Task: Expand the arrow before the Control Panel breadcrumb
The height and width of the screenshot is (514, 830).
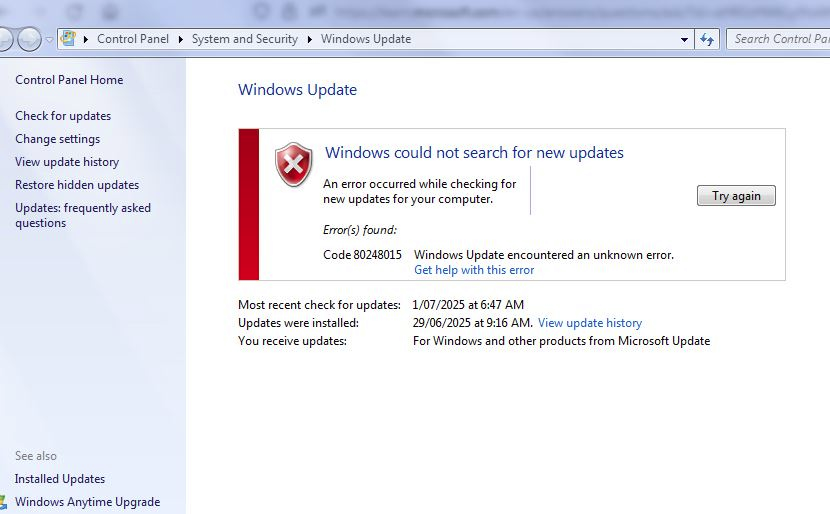Action: pyautogui.click(x=86, y=39)
